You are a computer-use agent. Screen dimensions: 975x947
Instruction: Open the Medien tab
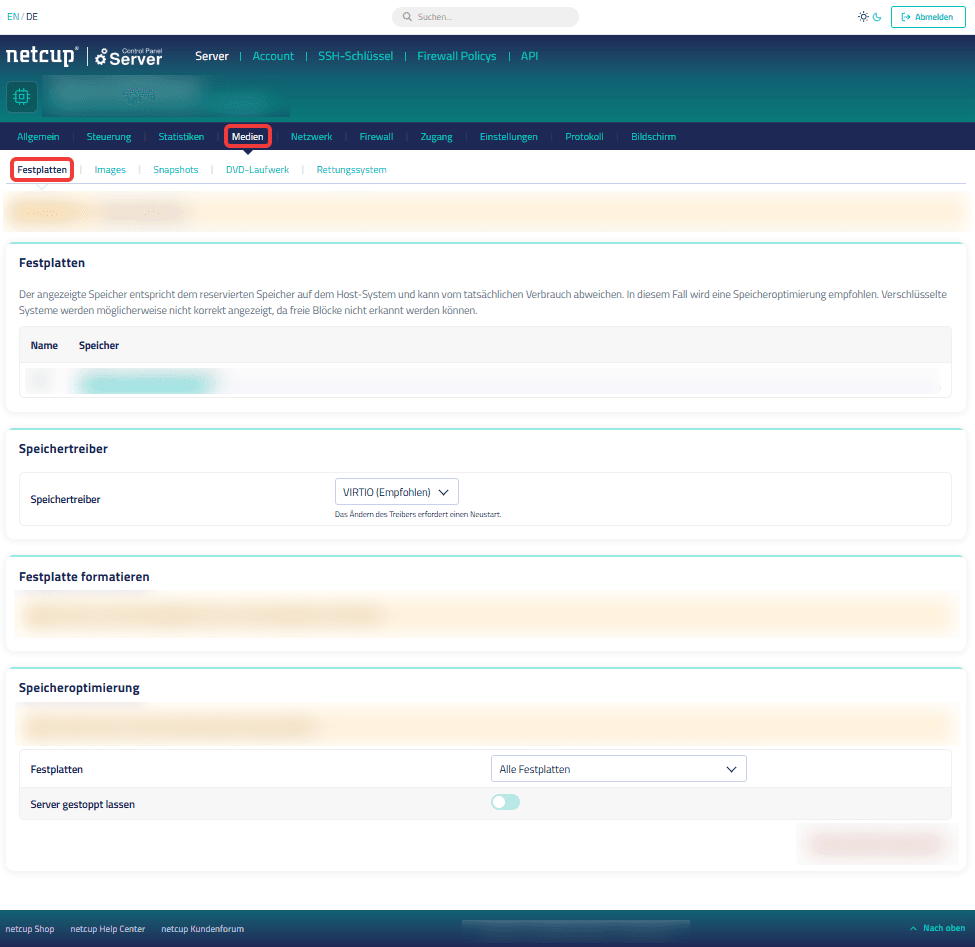[247, 137]
